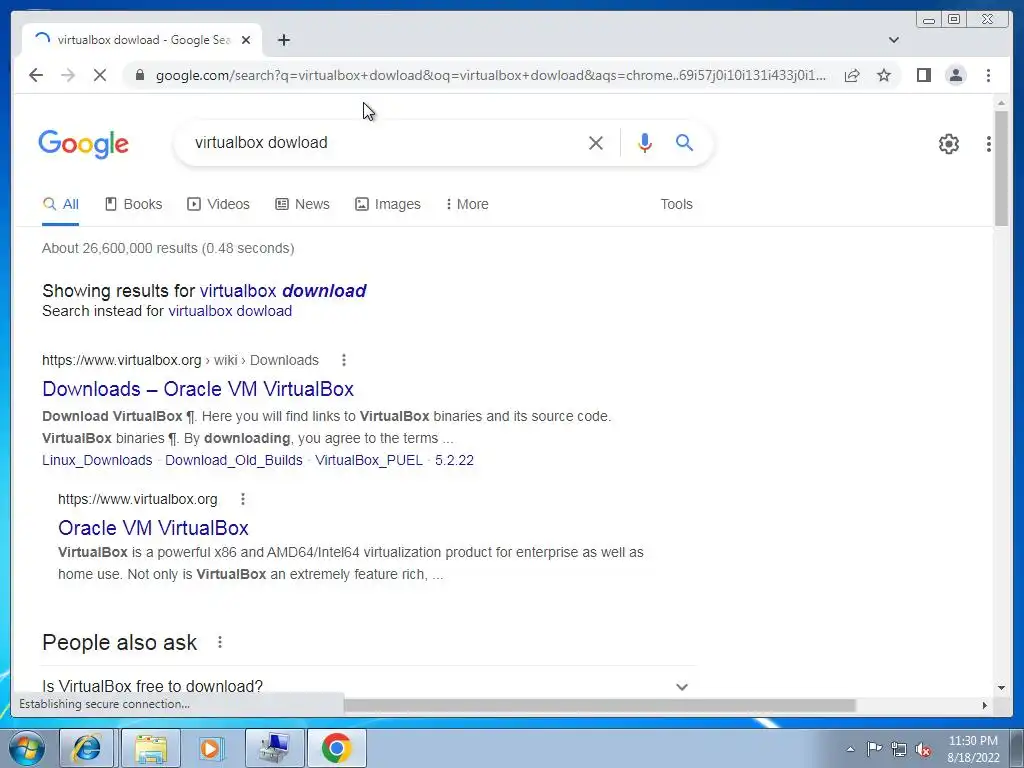This screenshot has height=768, width=1024.
Task: Search by voice microphone
Action: pos(645,143)
